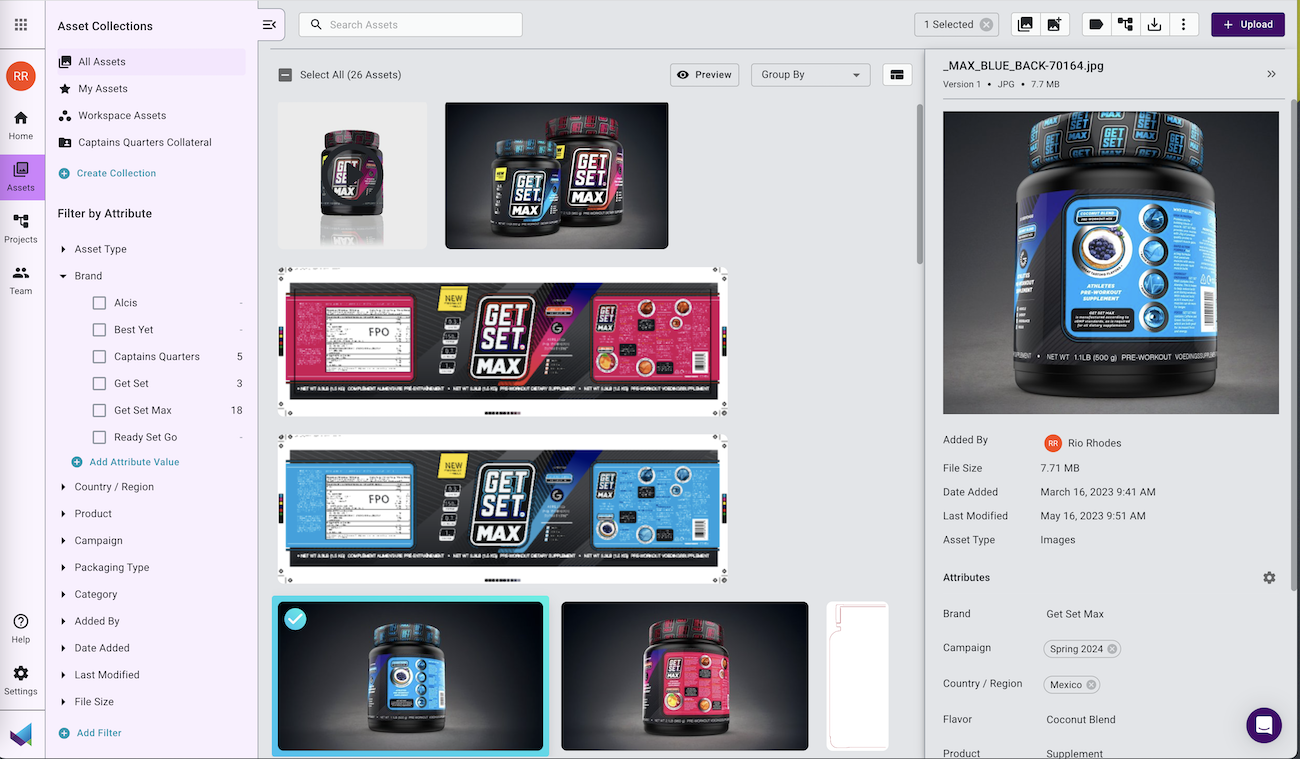Open the pink Get Set Max jar thumbnail

[x=352, y=175]
